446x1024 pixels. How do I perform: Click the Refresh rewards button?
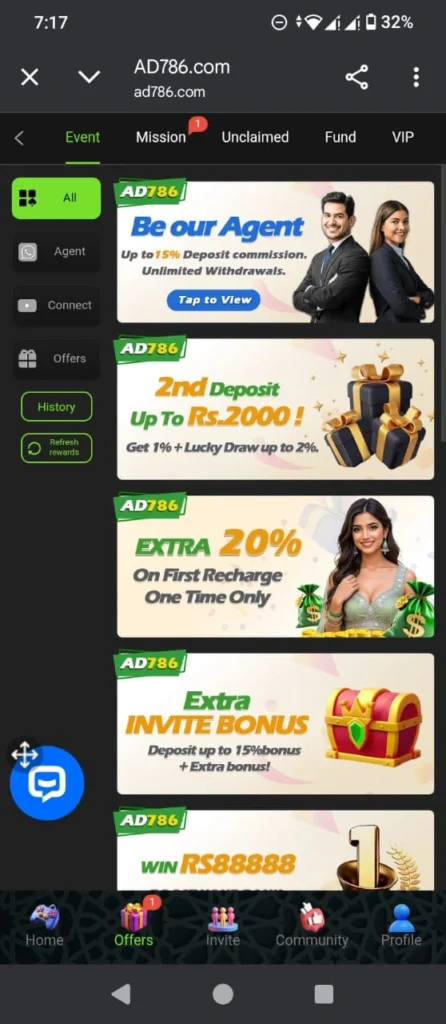coord(56,448)
